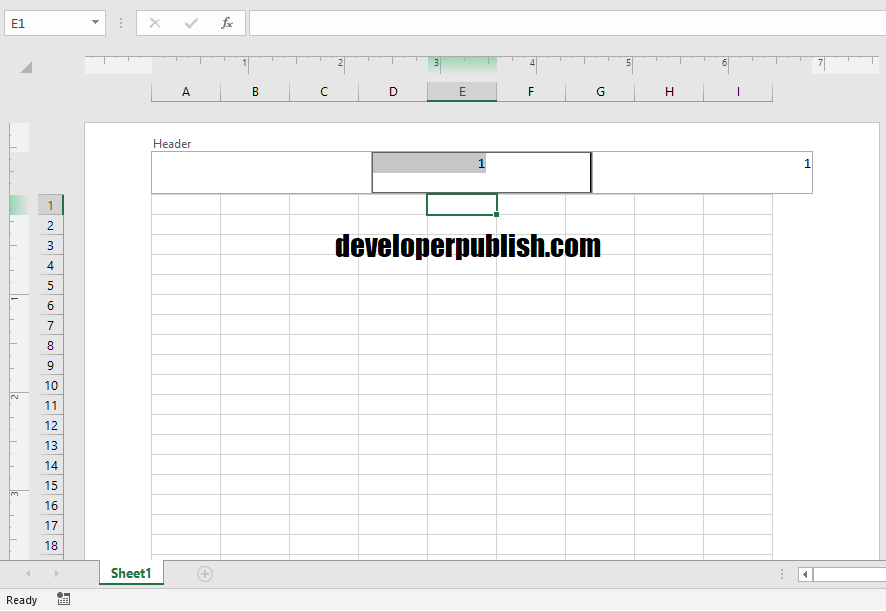
Task: Click the gray collapse triangle above the row headers
Action: click(x=24, y=67)
